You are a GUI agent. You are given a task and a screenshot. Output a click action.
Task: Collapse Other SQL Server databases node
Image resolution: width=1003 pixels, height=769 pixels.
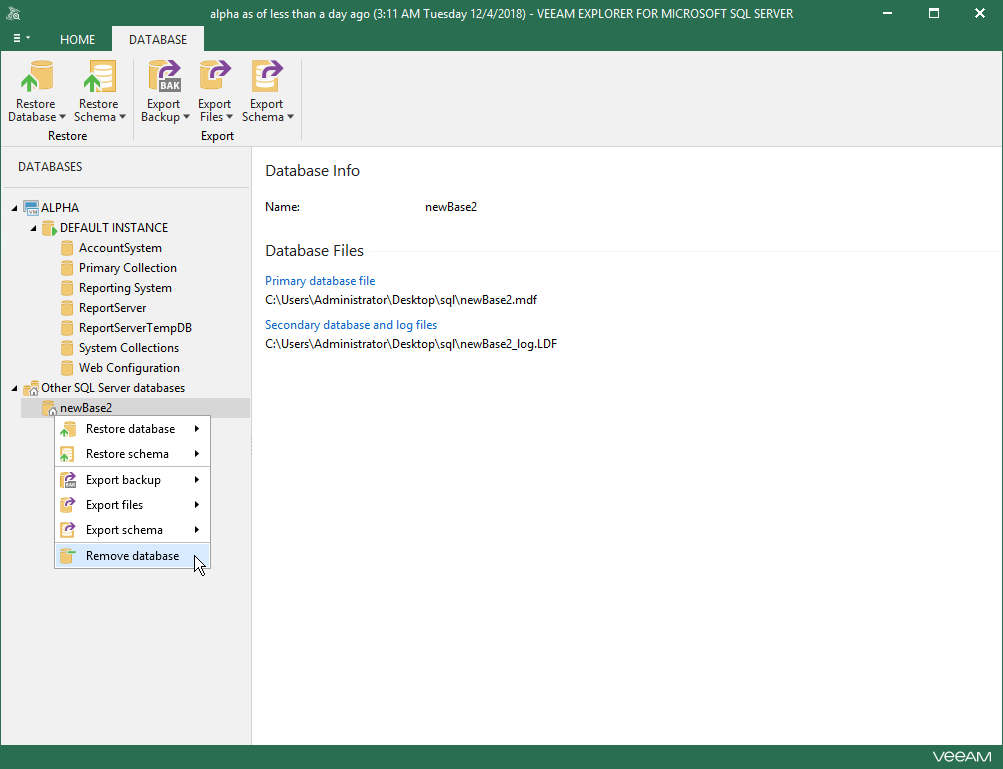point(14,388)
